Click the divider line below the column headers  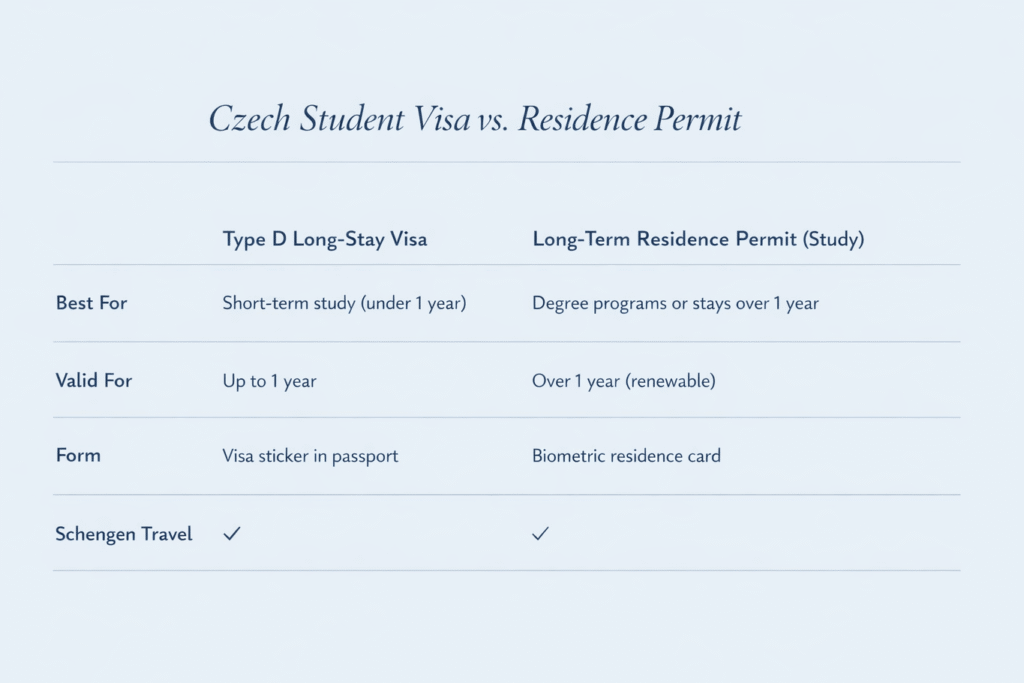[506, 265]
